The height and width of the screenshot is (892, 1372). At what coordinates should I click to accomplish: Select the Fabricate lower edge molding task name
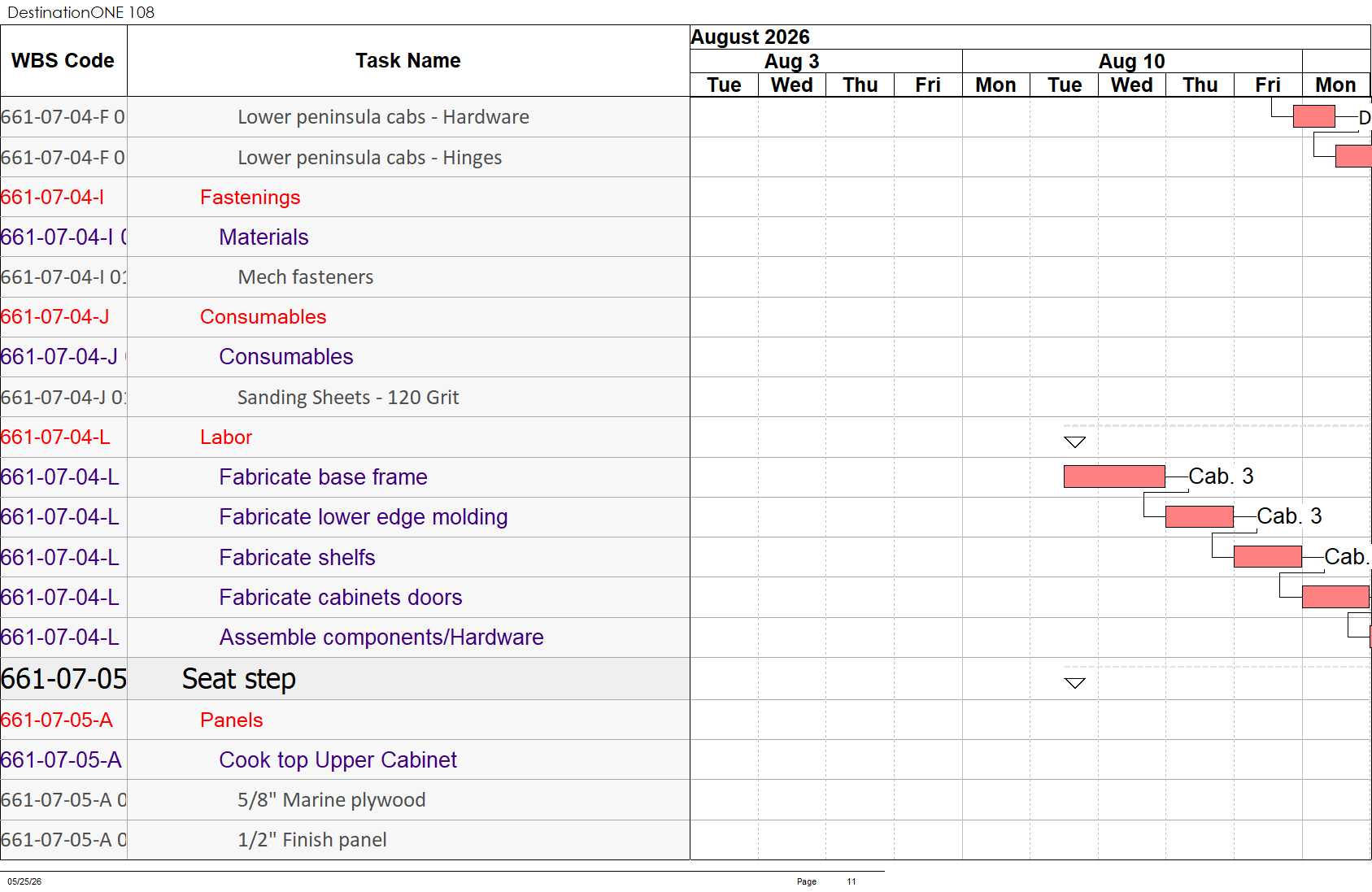pos(364,517)
